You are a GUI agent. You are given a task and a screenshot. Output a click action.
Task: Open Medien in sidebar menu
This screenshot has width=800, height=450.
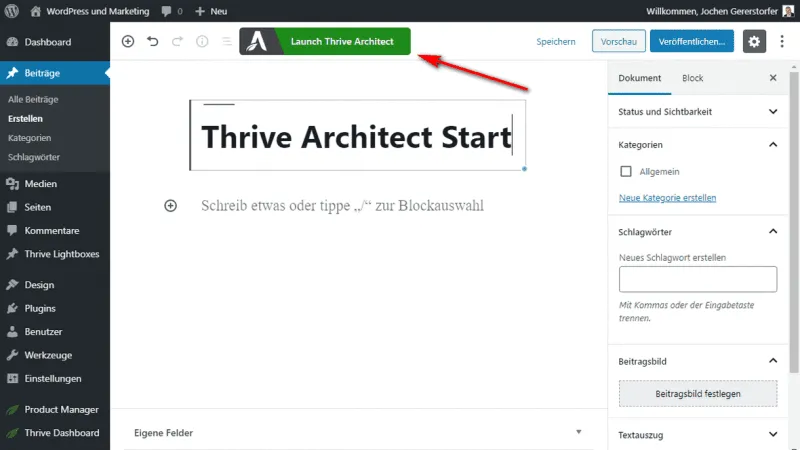(x=55, y=184)
